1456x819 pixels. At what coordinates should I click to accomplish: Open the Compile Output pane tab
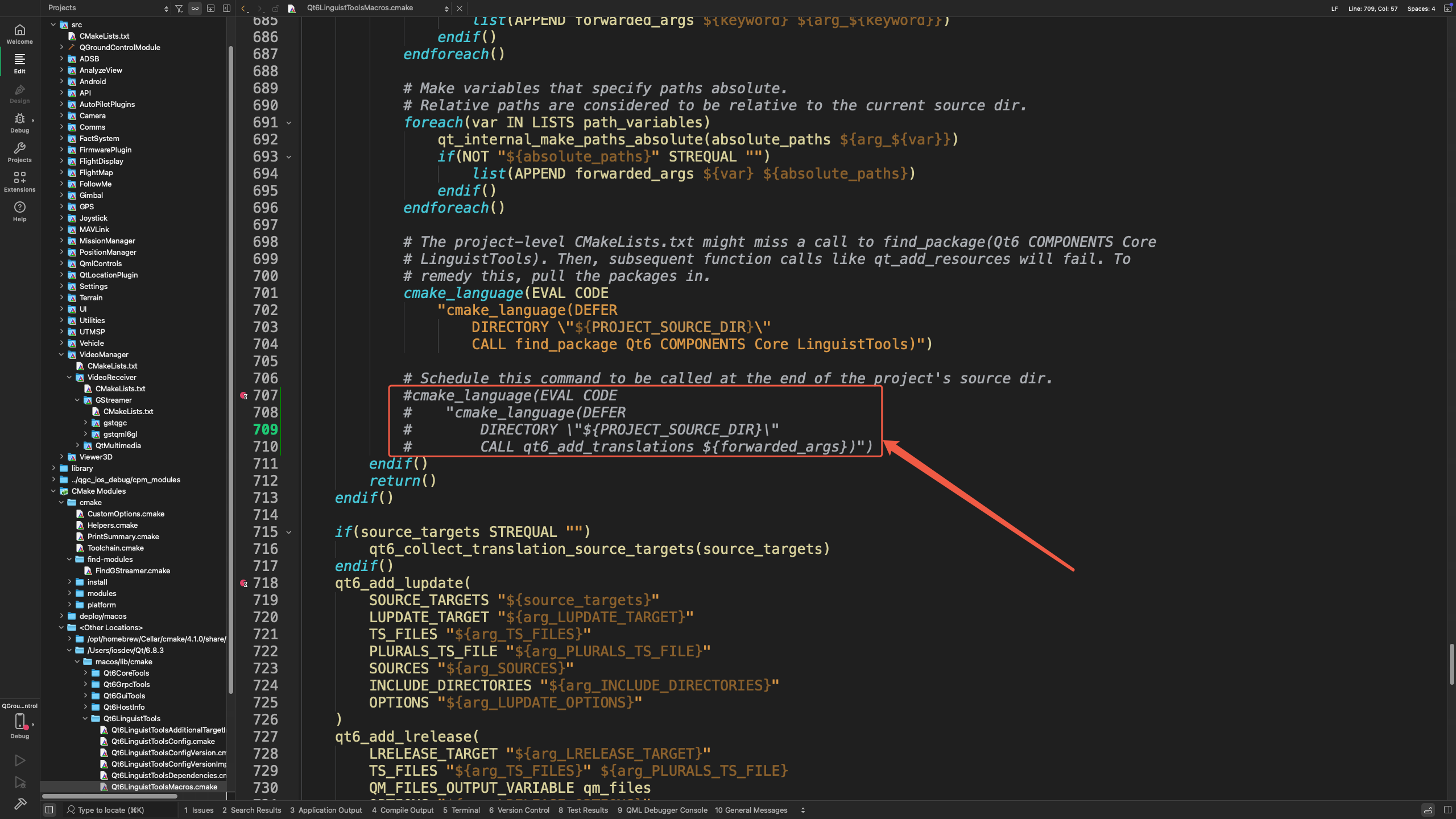tap(402, 810)
